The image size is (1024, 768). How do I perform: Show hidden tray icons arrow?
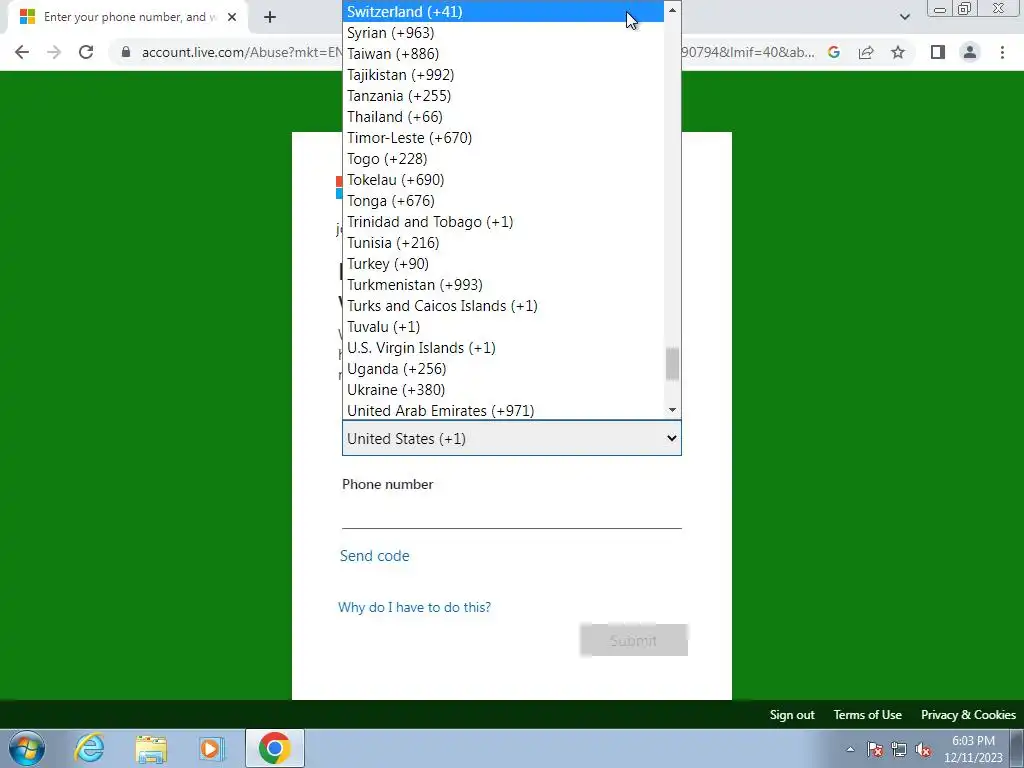(x=850, y=749)
